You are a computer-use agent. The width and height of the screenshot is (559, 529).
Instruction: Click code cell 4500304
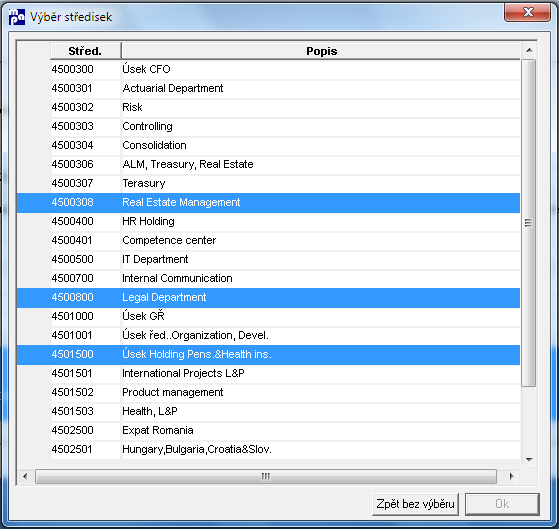86,145
